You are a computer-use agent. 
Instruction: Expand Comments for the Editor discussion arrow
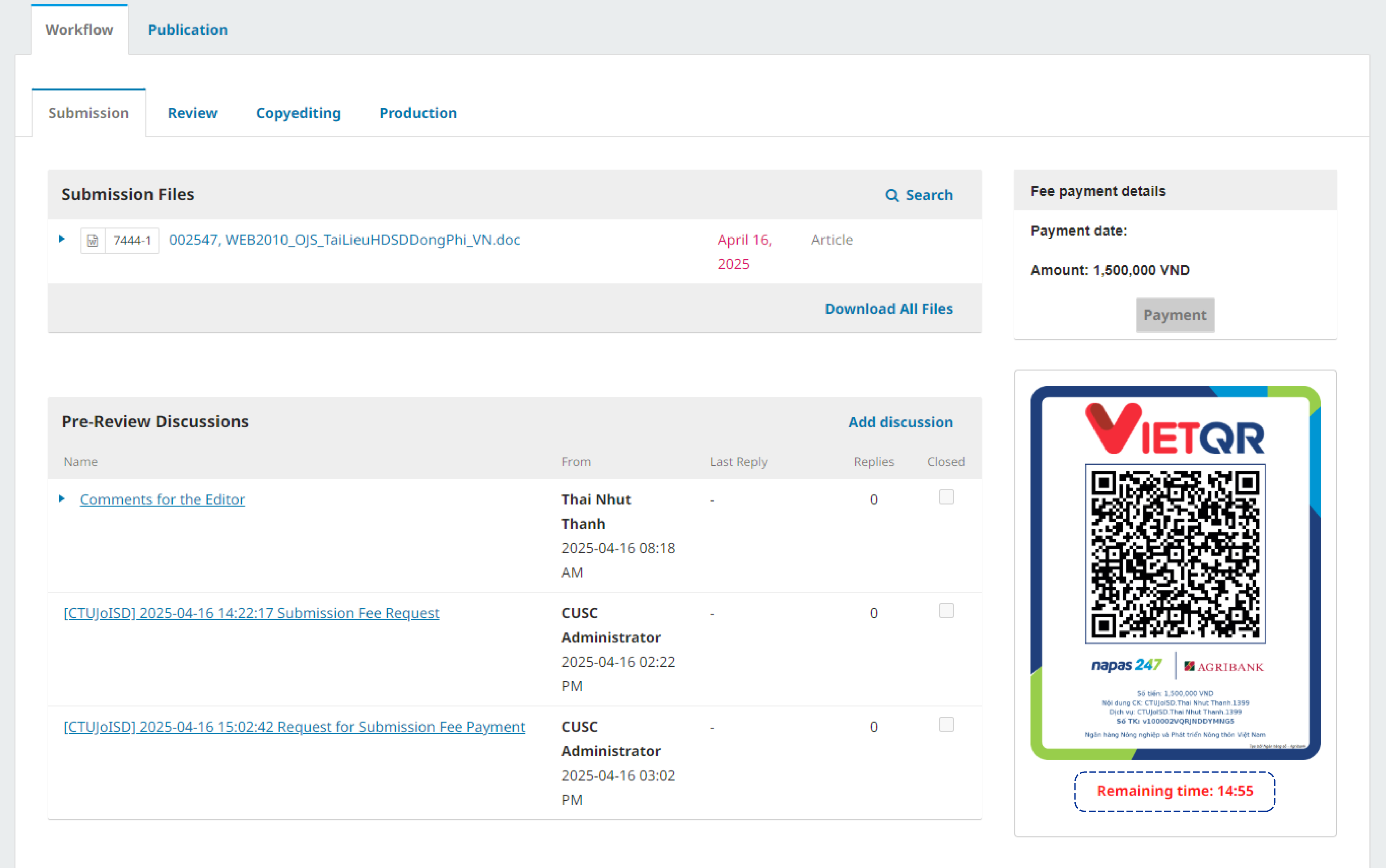pyautogui.click(x=62, y=498)
